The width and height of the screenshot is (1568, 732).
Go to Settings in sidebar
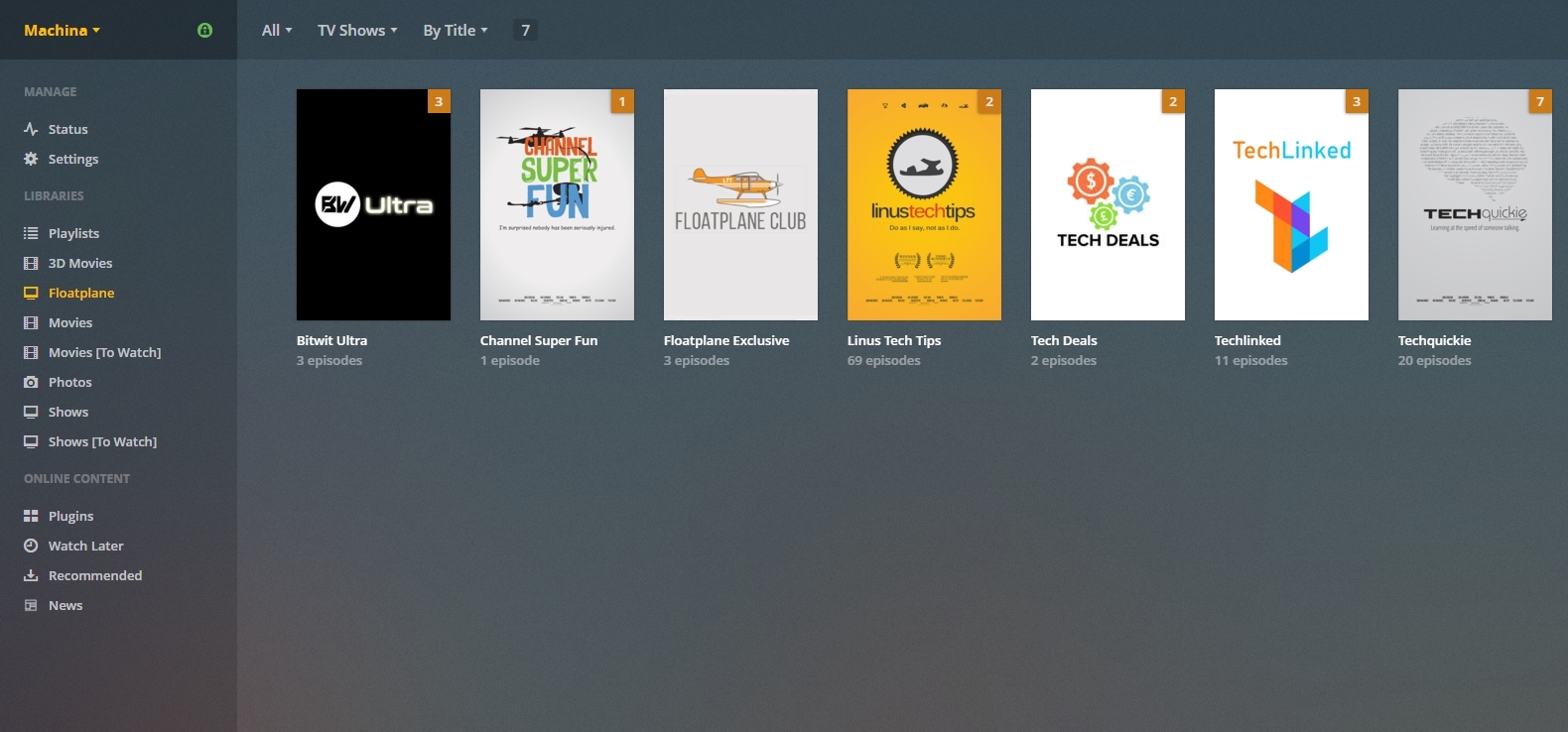[73, 159]
